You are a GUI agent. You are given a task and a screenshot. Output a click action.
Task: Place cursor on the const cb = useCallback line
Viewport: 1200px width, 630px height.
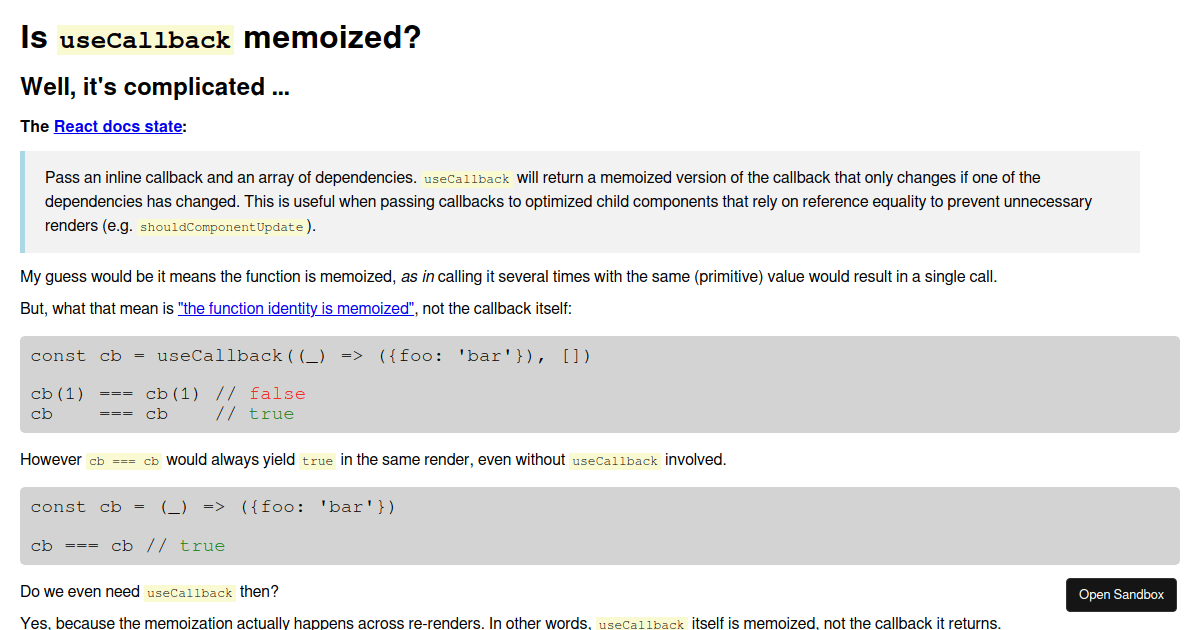coord(311,356)
